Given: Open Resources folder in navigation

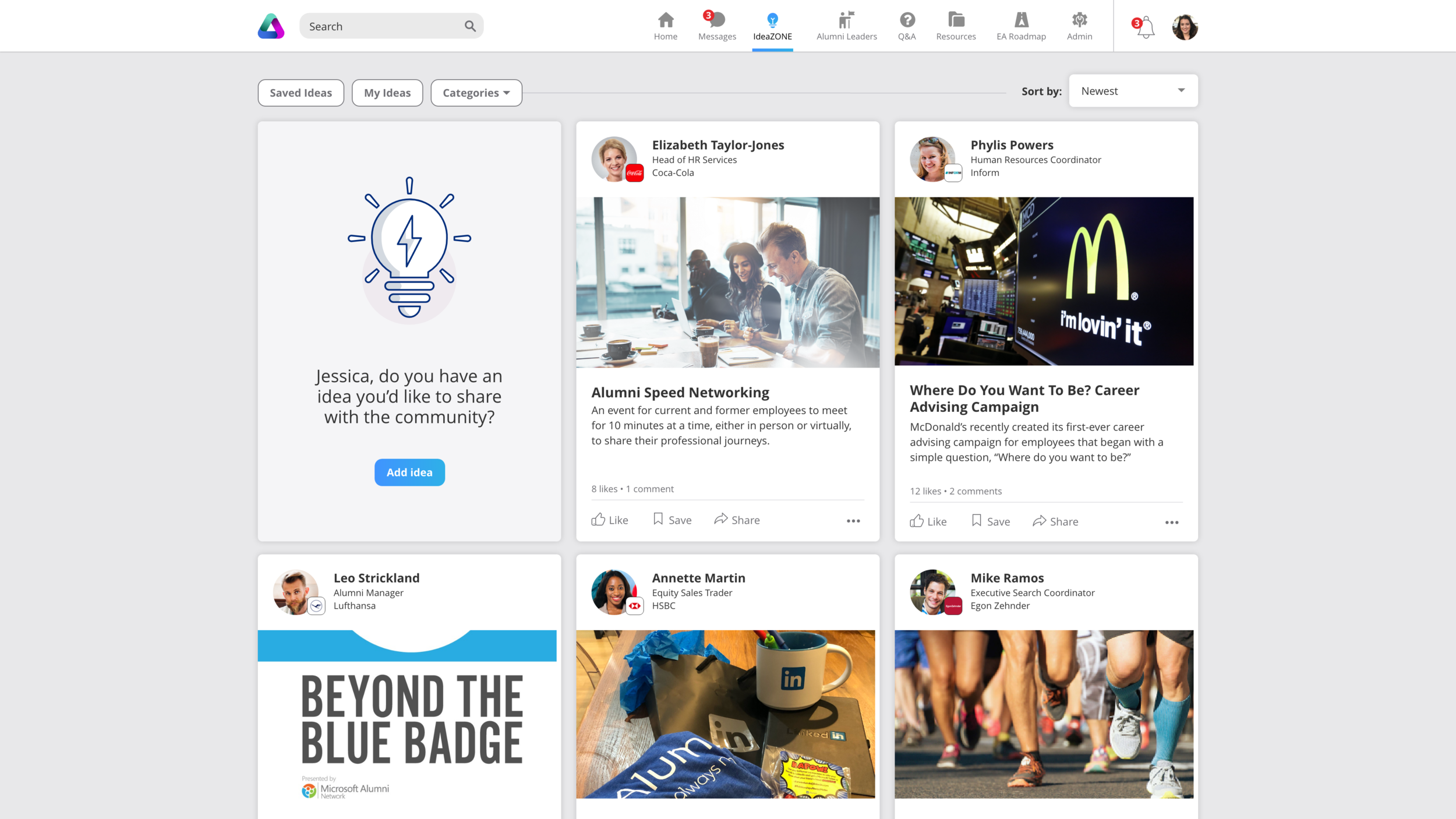Looking at the screenshot, I should point(956,26).
